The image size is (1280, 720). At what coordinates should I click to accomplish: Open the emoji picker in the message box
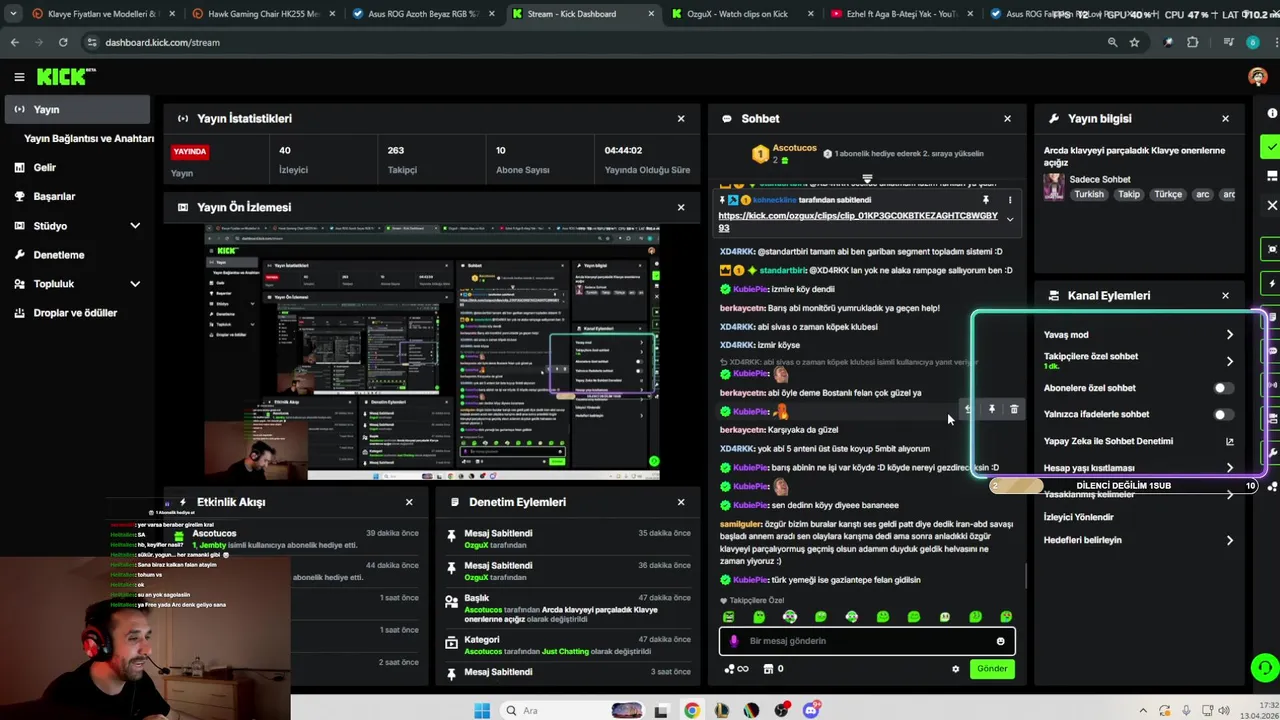pyautogui.click(x=1000, y=641)
